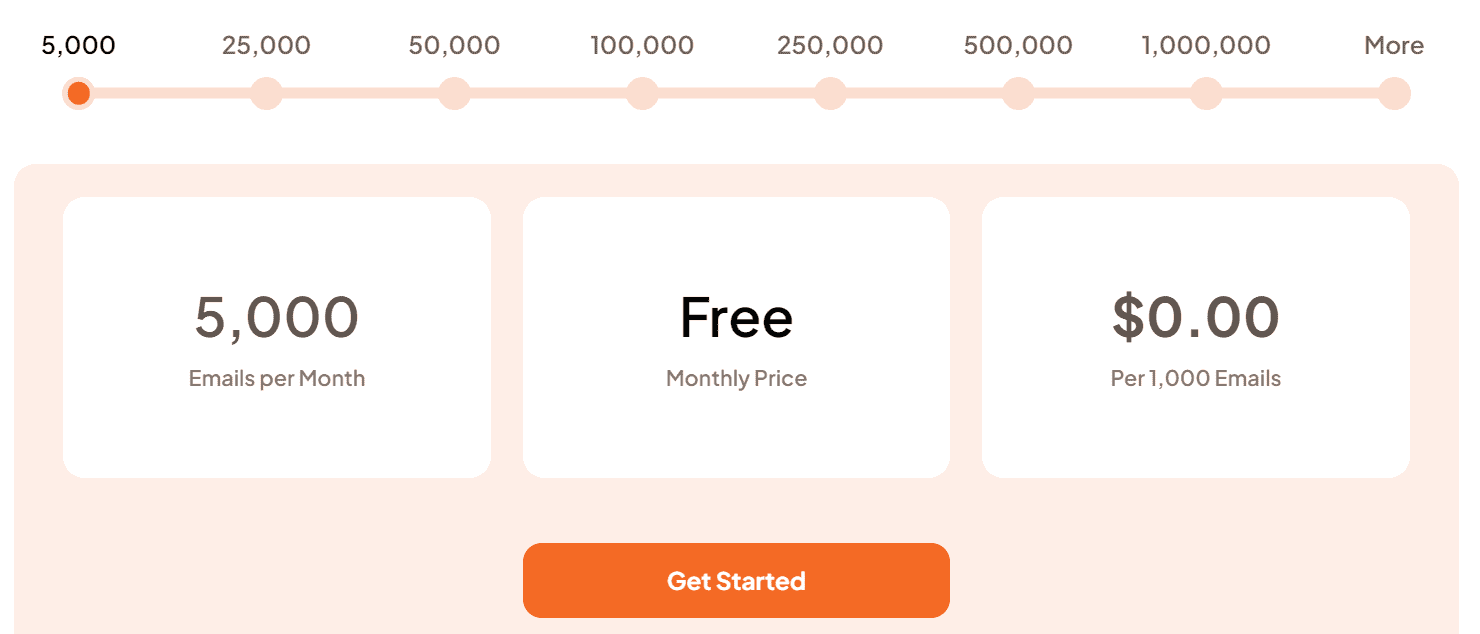Click the 5,000 label above the slider

point(78,45)
